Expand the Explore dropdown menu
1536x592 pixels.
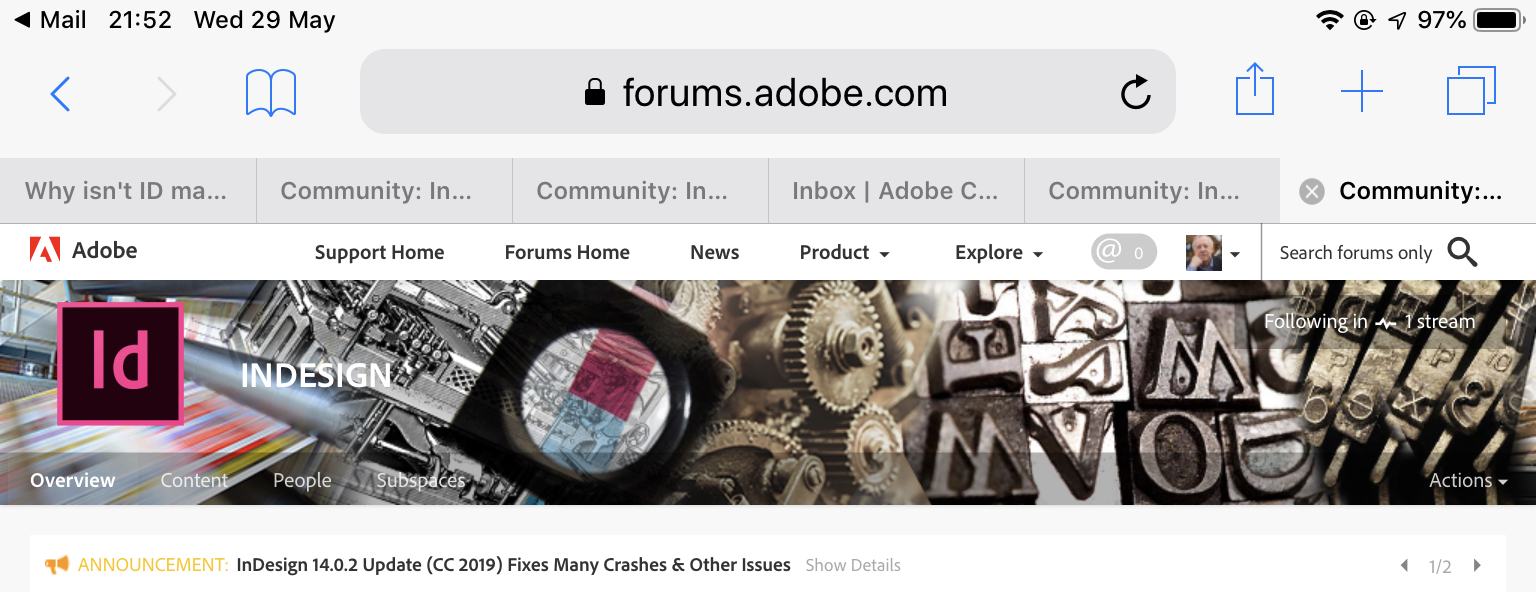[x=998, y=253]
